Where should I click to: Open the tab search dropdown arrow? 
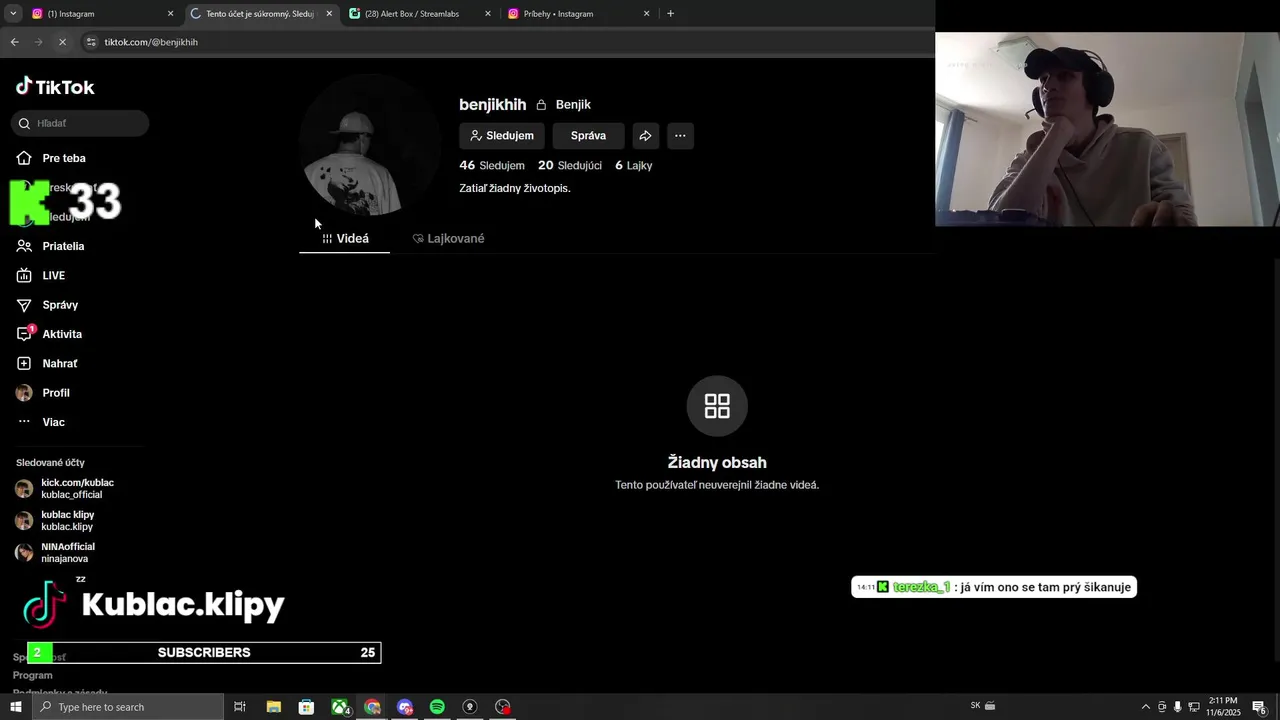(x=13, y=14)
